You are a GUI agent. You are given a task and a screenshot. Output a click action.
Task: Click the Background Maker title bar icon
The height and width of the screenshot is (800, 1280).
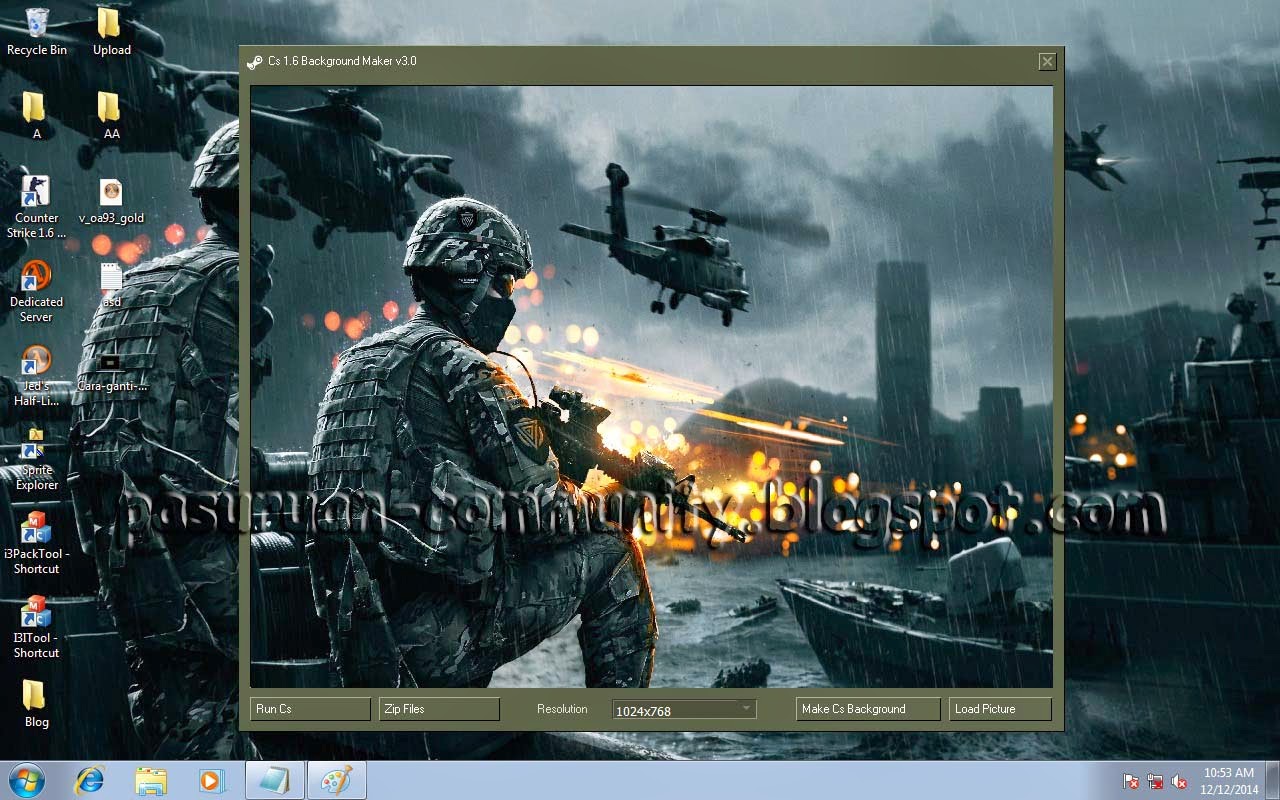(255, 61)
